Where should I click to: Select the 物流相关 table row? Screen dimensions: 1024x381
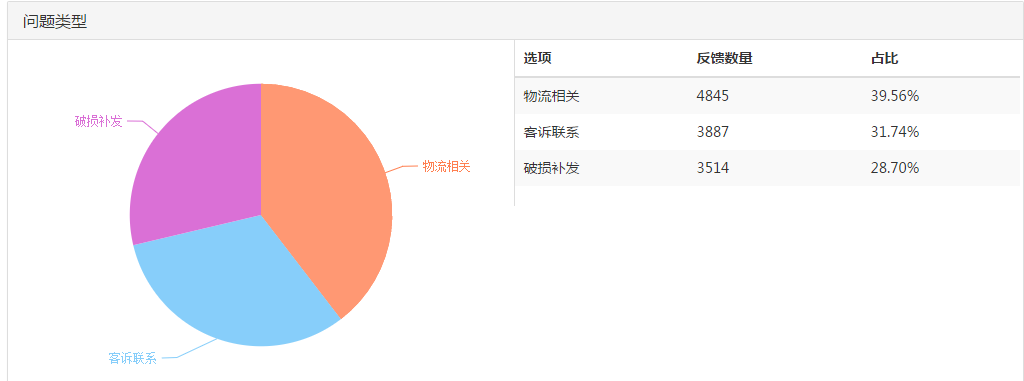tap(767, 96)
